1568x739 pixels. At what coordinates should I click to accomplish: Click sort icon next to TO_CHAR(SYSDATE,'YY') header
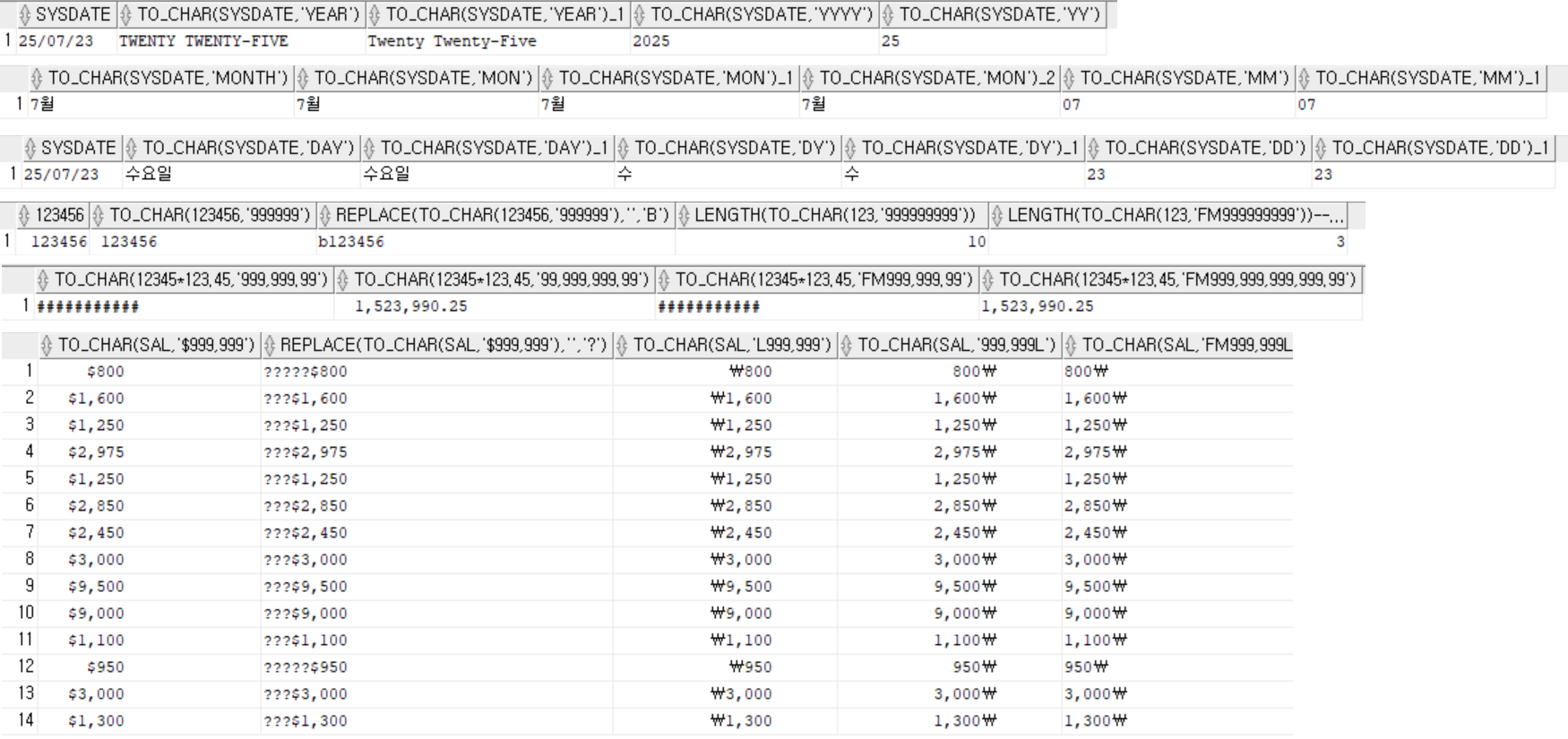pyautogui.click(x=888, y=14)
